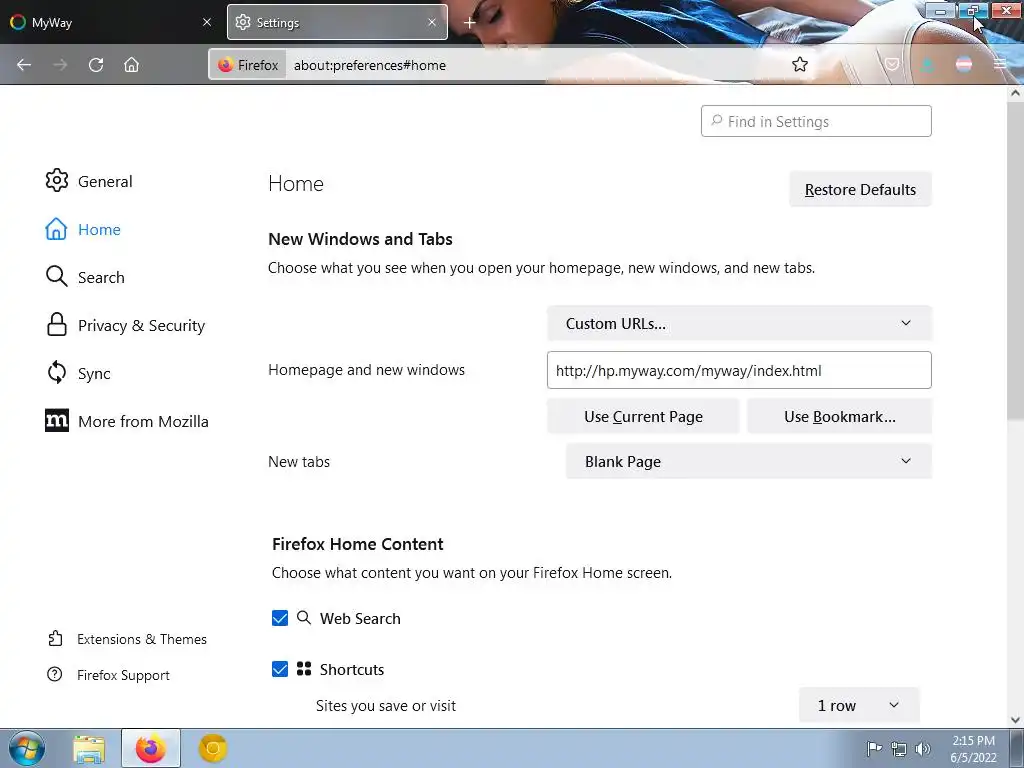Viewport: 1024px width, 768px height.
Task: Click the Search magnifier icon in the sidebar
Action: pyautogui.click(x=57, y=276)
